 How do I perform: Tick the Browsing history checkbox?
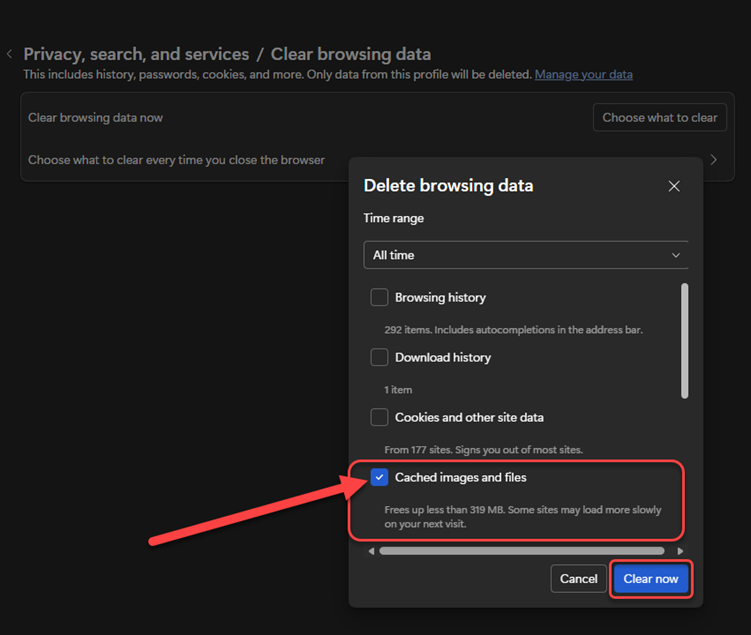[x=379, y=297]
